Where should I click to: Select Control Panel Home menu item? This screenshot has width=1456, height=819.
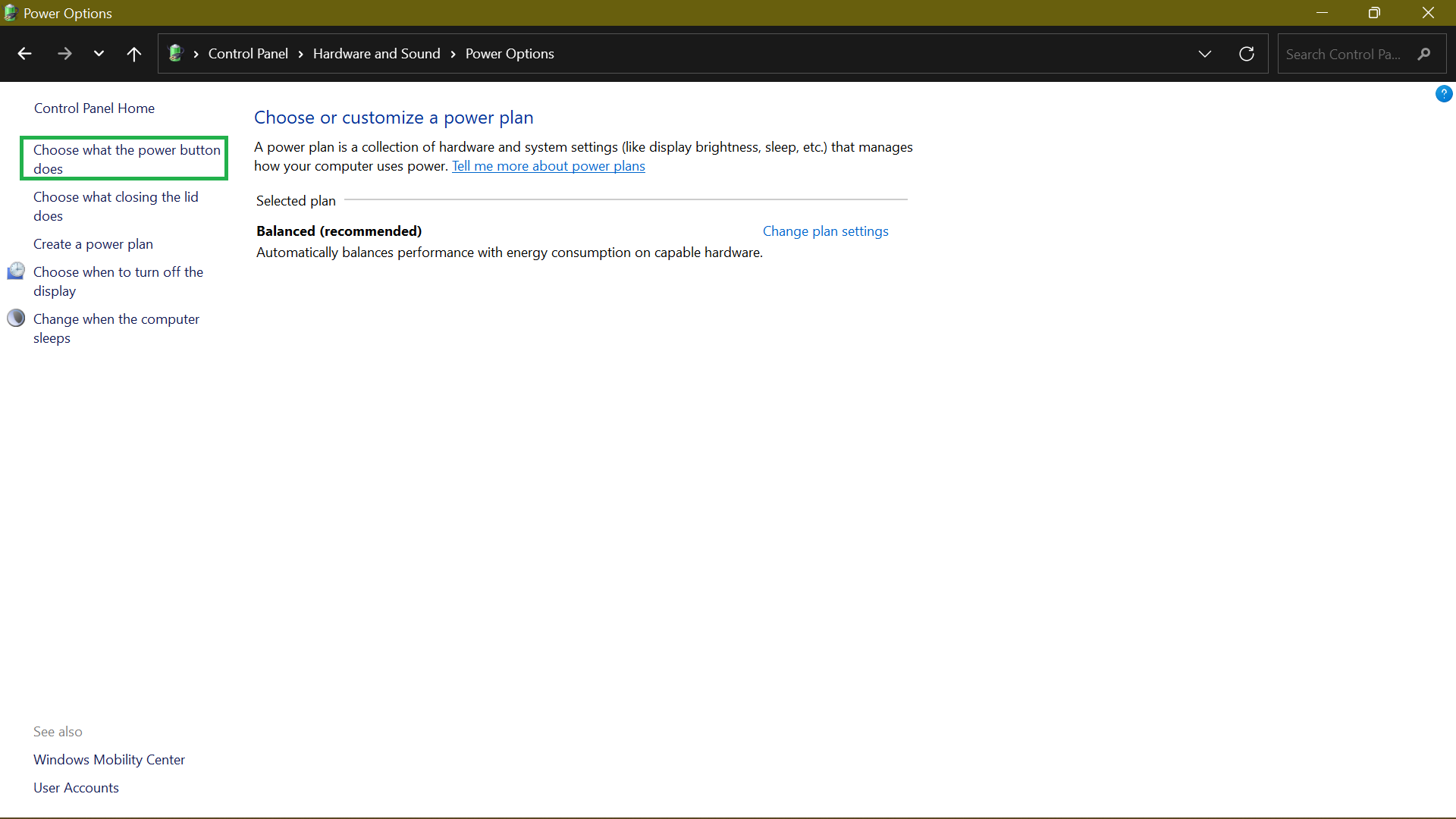[94, 108]
